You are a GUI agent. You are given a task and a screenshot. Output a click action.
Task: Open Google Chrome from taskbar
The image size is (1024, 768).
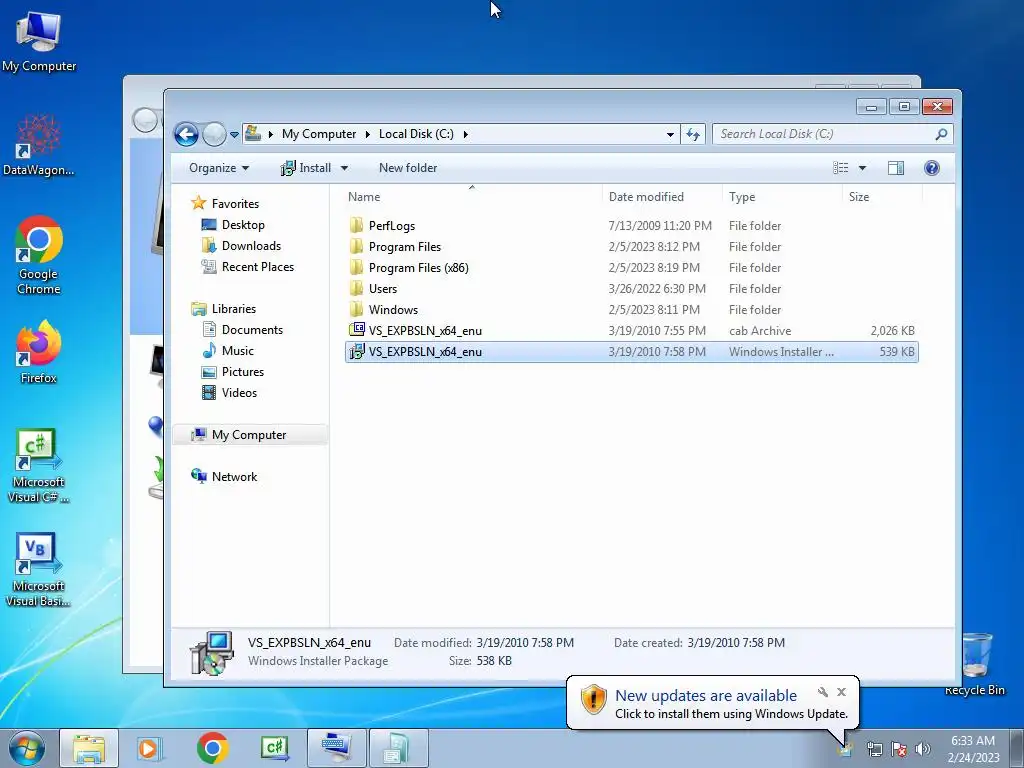[212, 748]
